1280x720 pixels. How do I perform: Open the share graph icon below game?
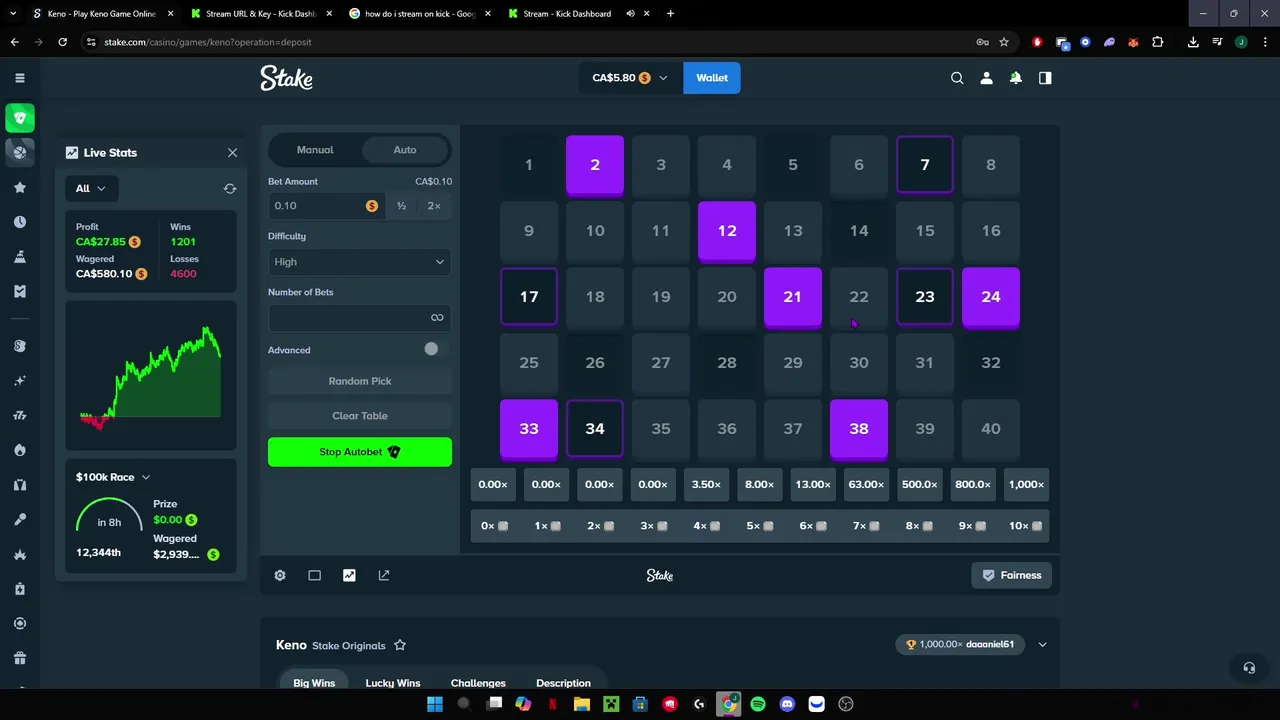(x=384, y=575)
